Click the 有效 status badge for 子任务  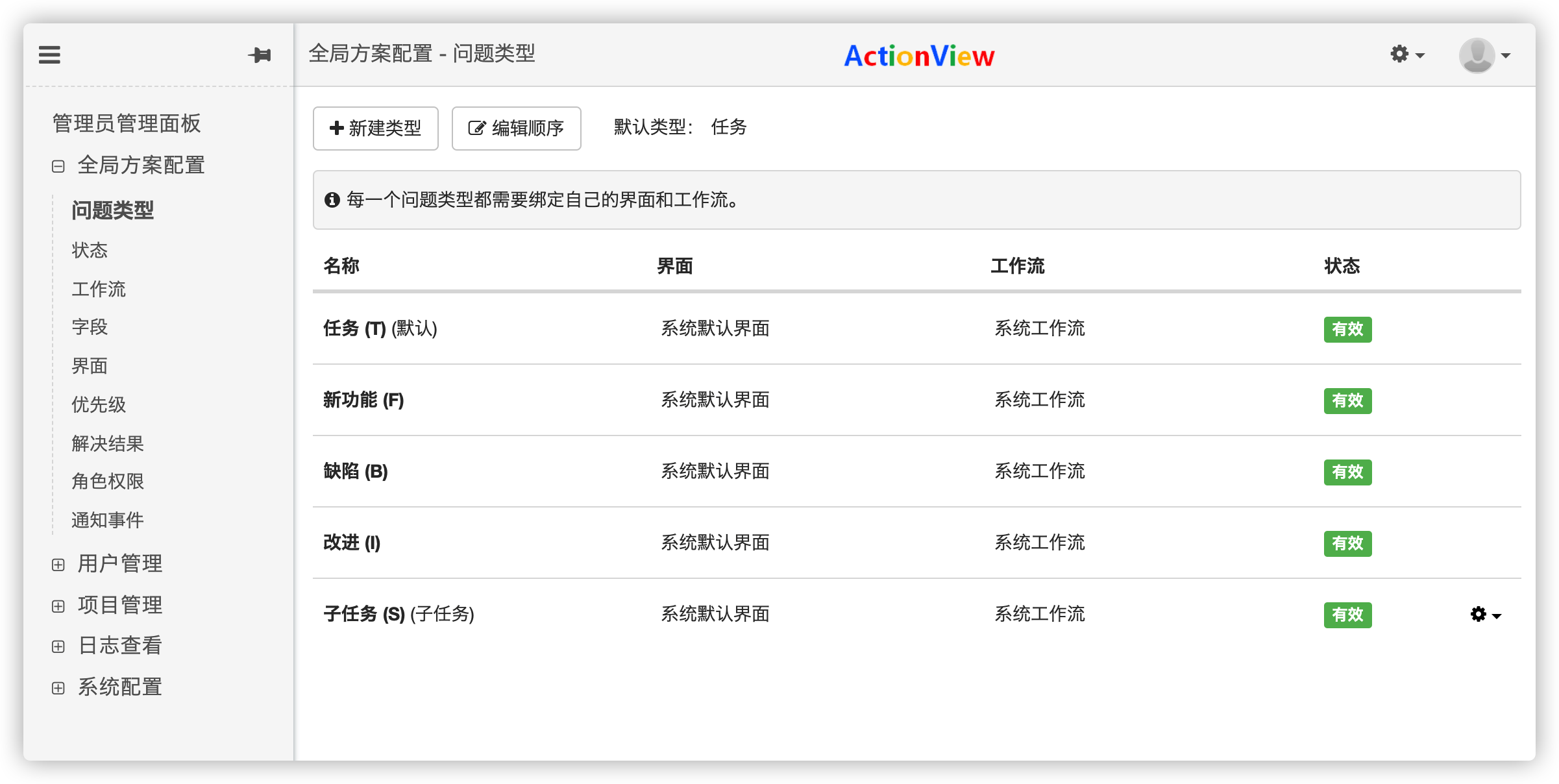pyautogui.click(x=1347, y=615)
